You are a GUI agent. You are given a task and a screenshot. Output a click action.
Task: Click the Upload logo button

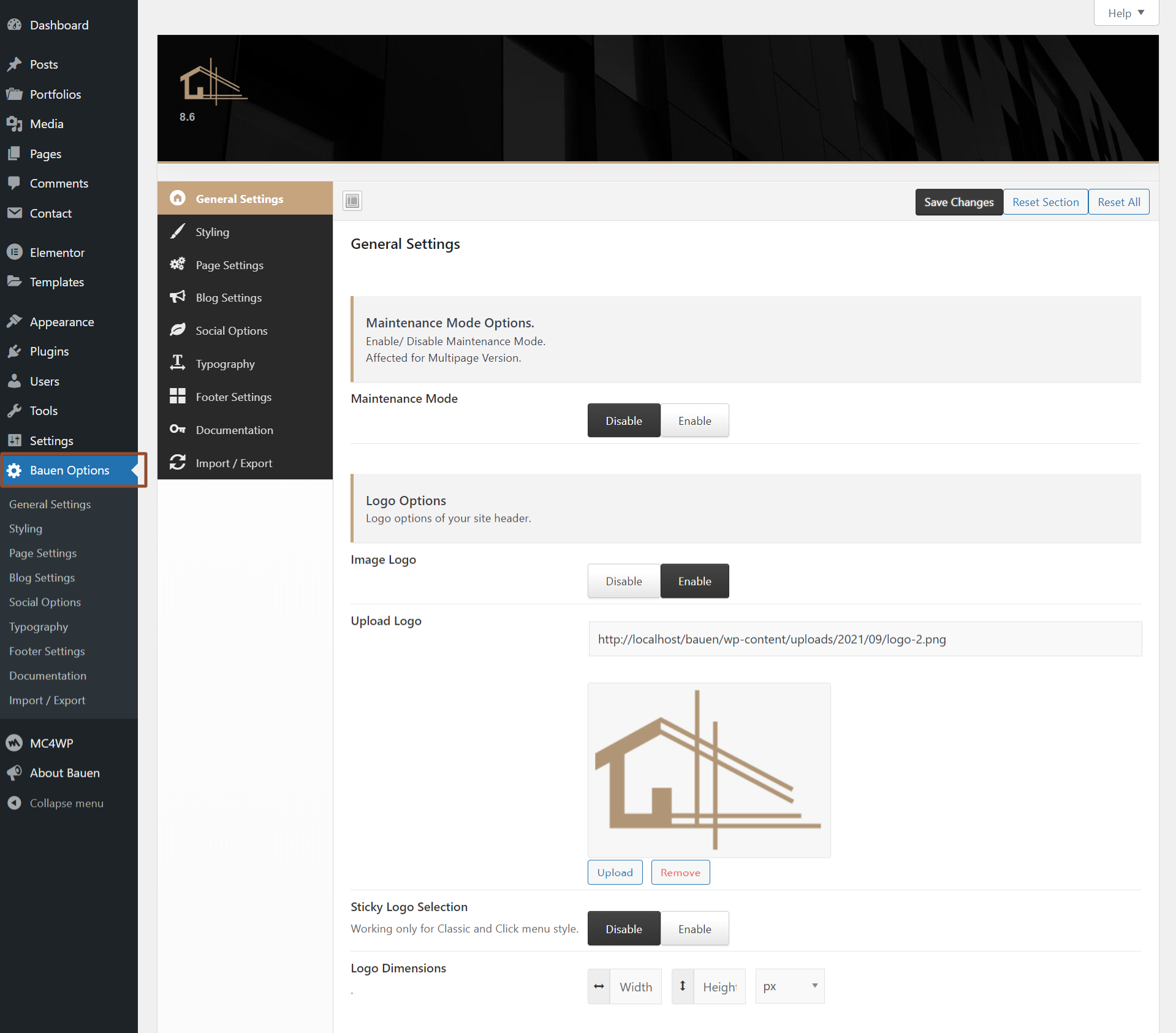615,872
